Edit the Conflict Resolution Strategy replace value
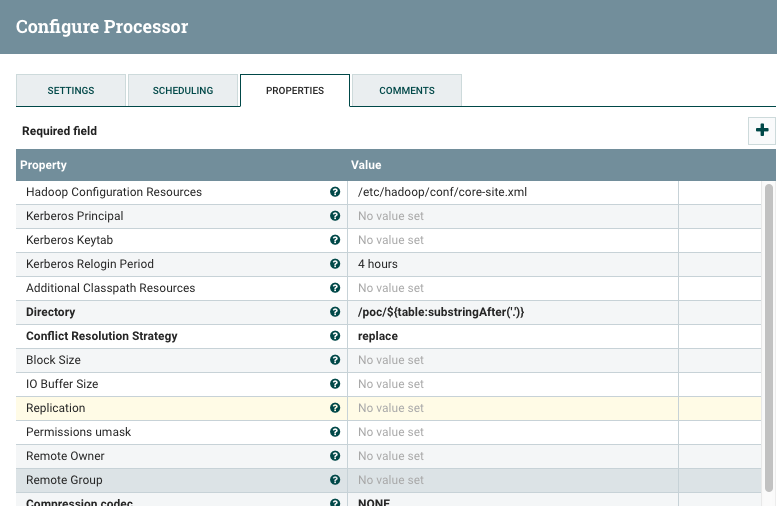The image size is (777, 515). (x=512, y=336)
